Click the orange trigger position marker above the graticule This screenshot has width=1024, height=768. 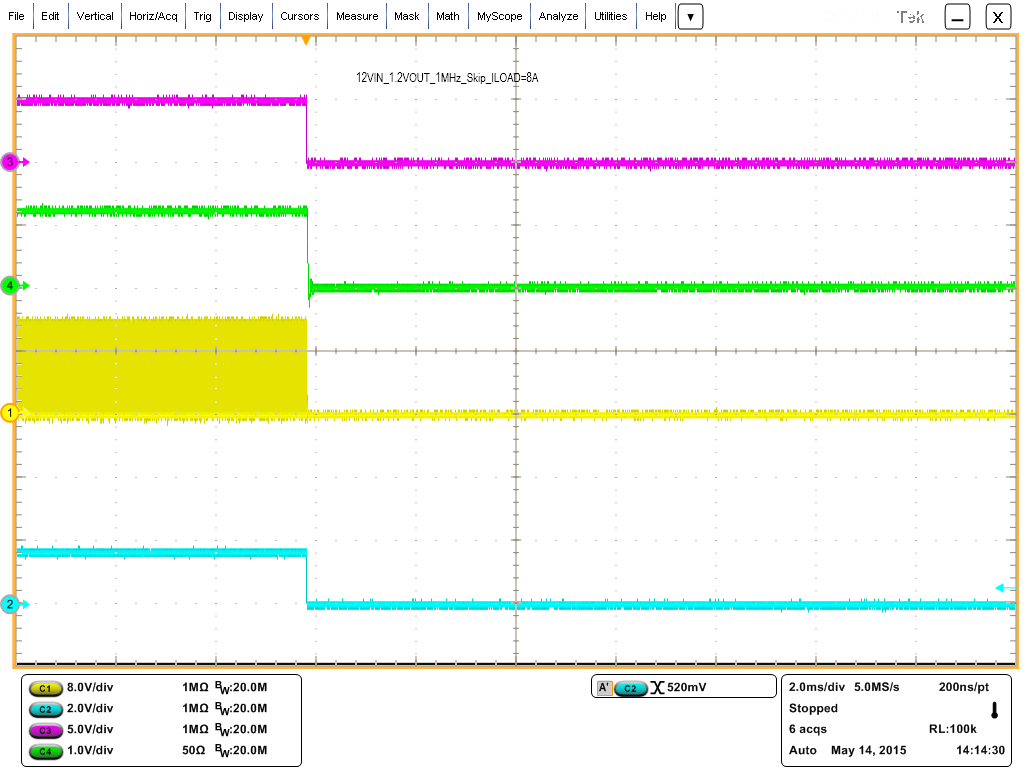tap(306, 40)
